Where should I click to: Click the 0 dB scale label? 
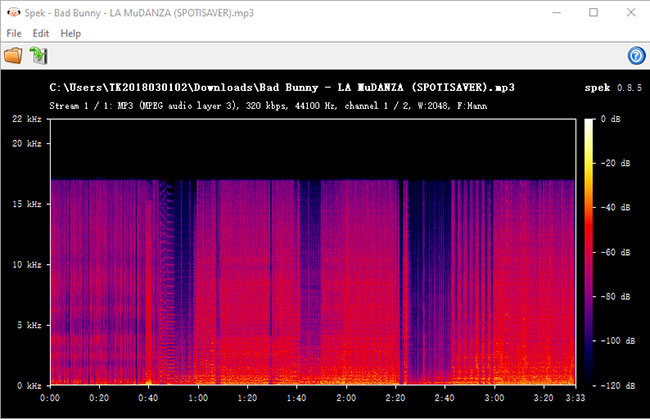(x=610, y=119)
